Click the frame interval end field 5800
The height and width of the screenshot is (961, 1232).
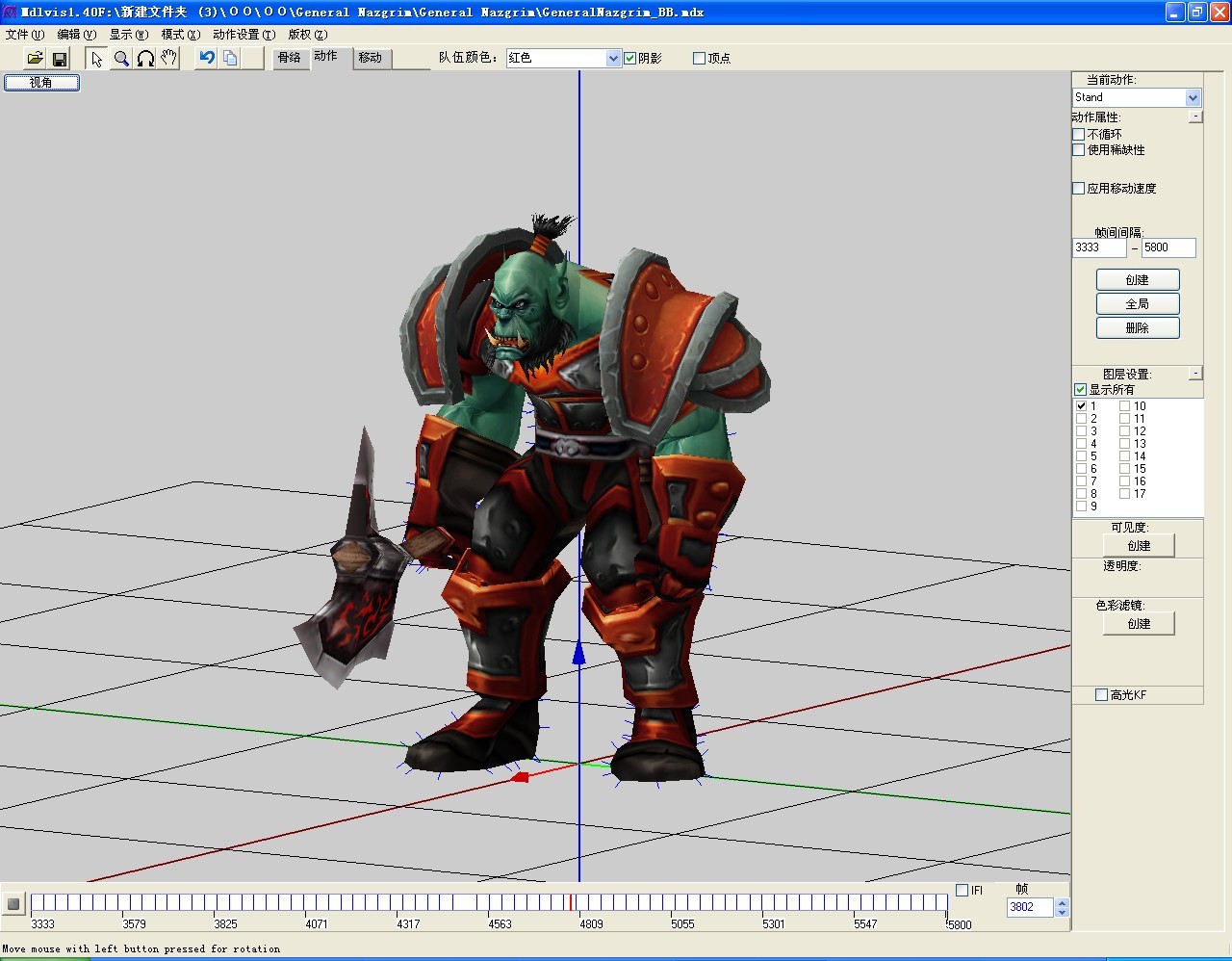(1168, 247)
